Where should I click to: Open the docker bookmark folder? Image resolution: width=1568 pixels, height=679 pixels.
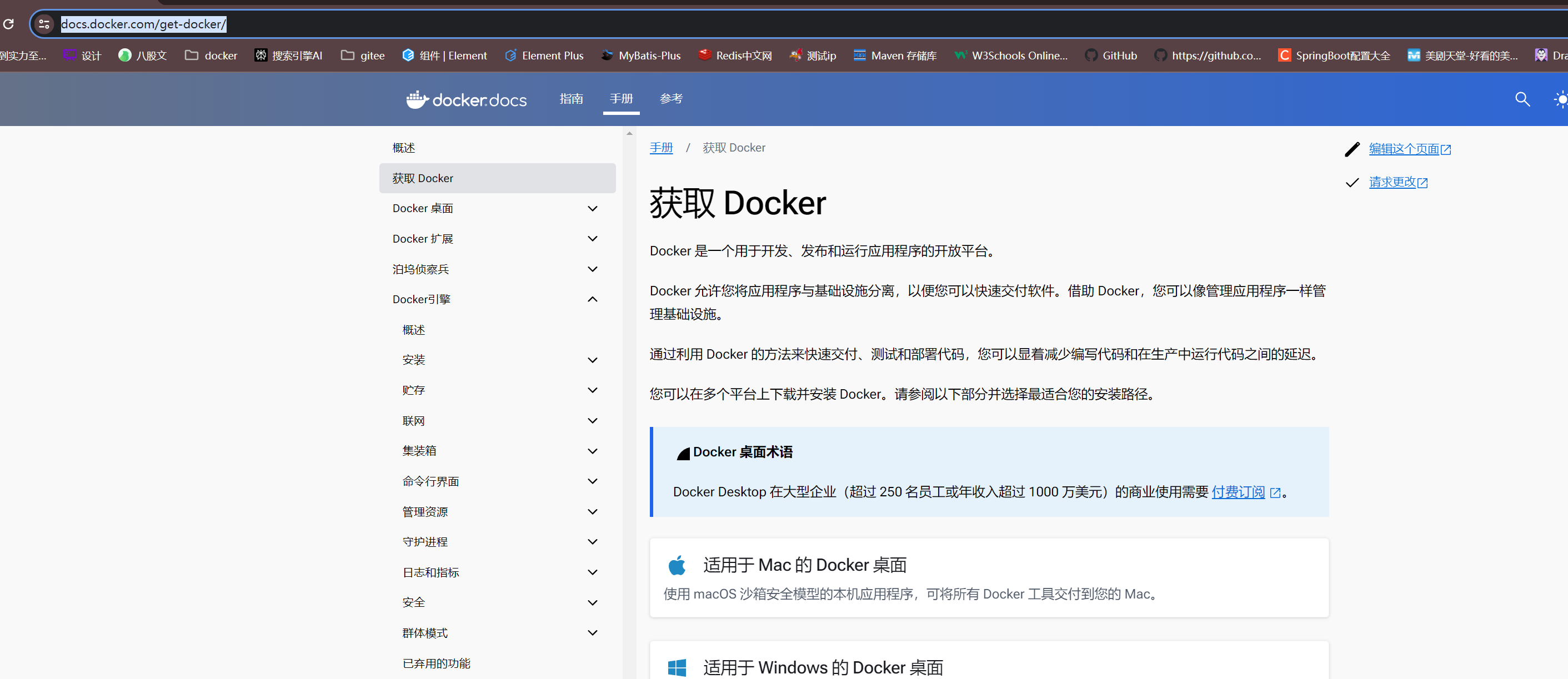pyautogui.click(x=211, y=56)
